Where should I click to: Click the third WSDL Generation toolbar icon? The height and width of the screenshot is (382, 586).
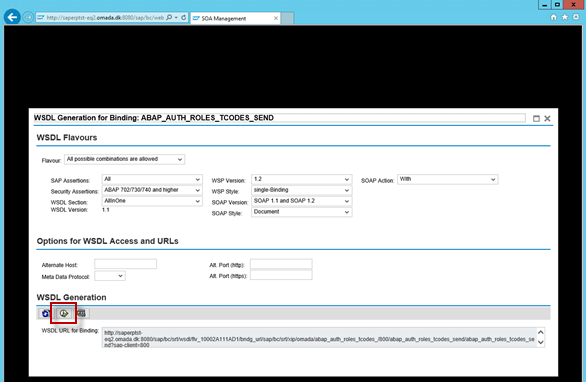(x=81, y=313)
